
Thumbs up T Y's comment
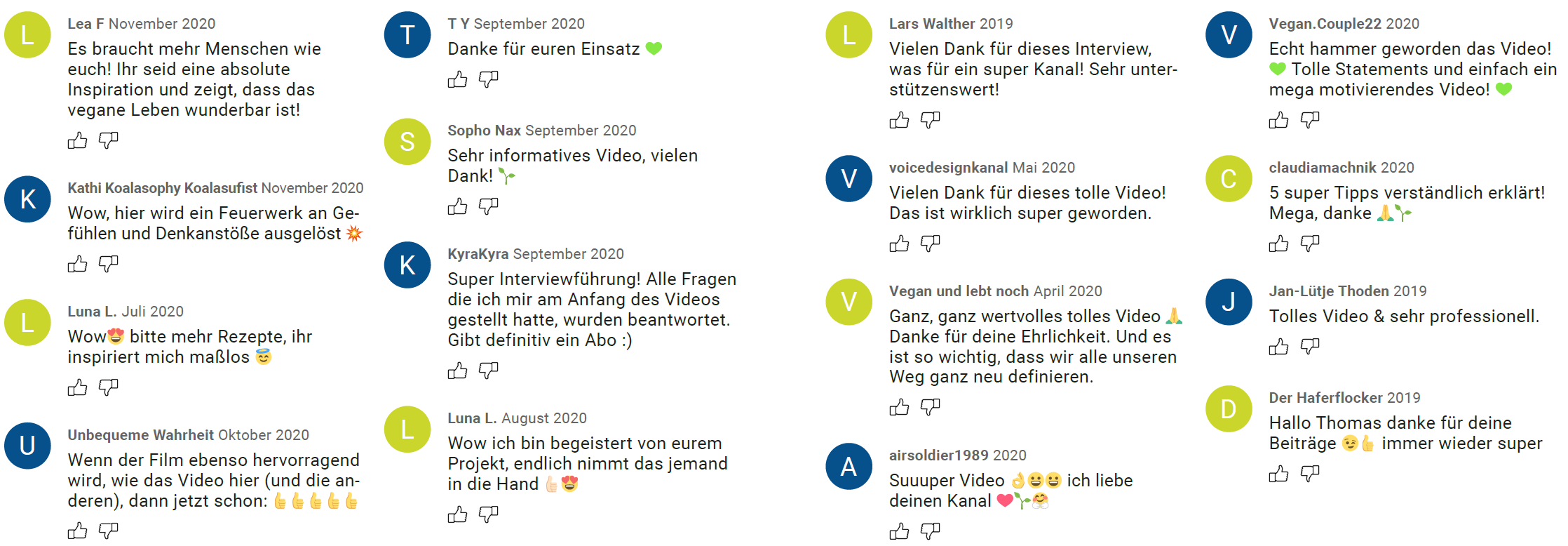point(457,80)
